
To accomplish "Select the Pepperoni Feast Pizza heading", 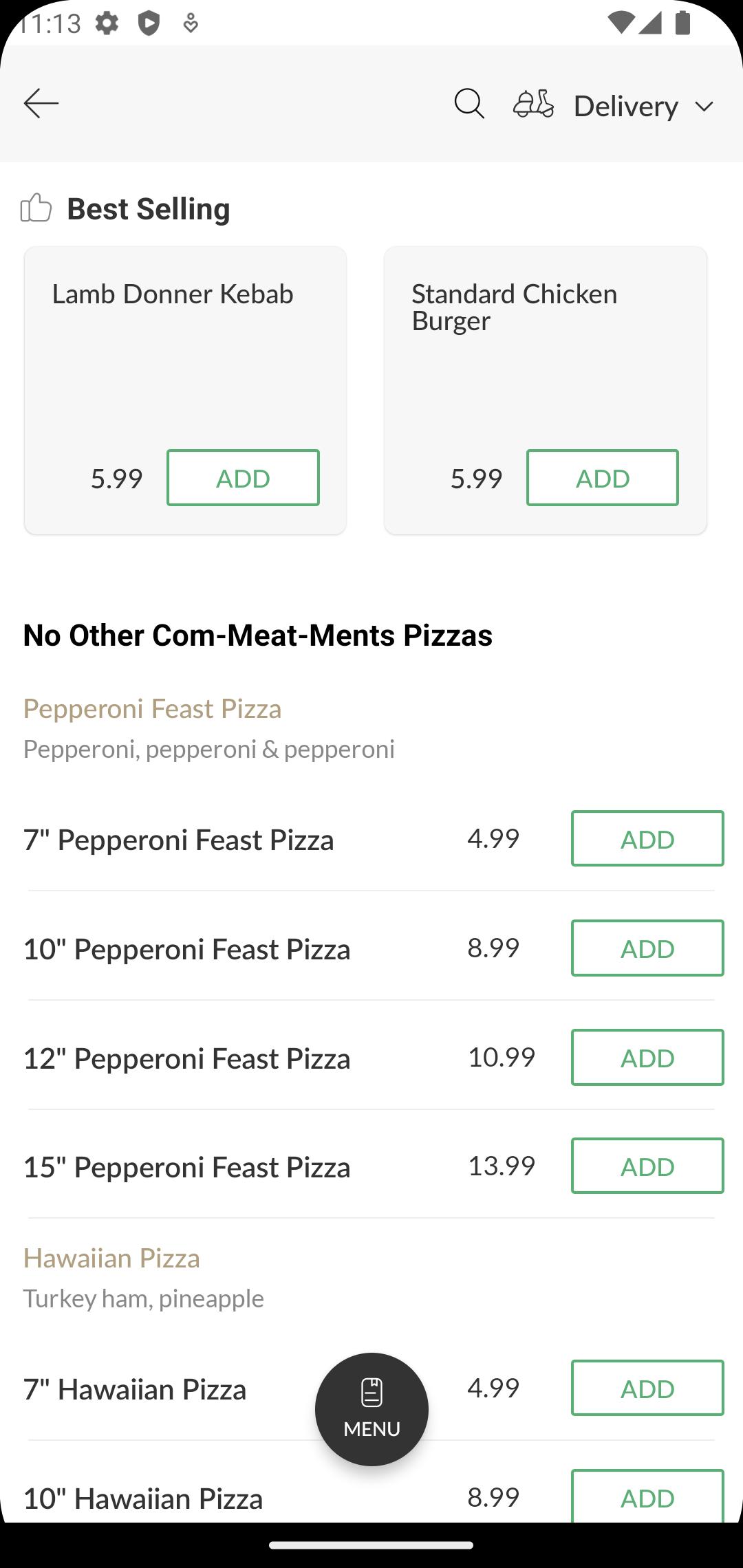I will (x=152, y=709).
